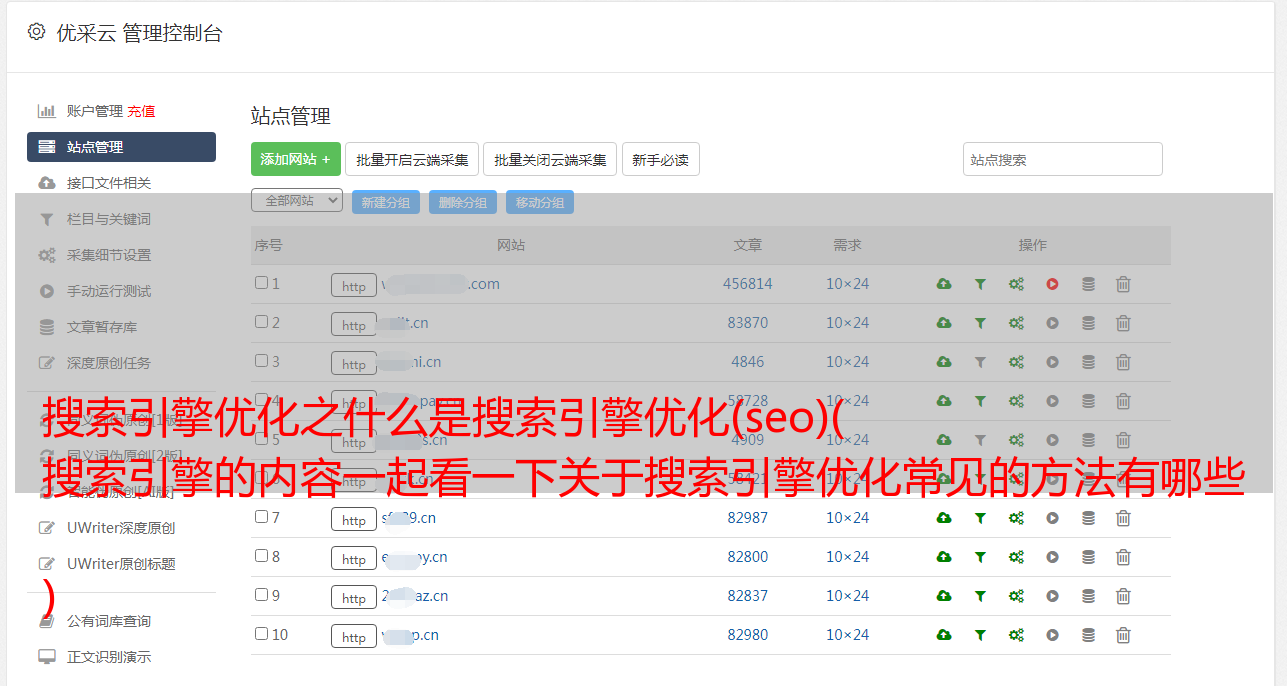The width and height of the screenshot is (1287, 686).
Task: Click the gray filter icon in 4846 row
Action: click(x=980, y=362)
